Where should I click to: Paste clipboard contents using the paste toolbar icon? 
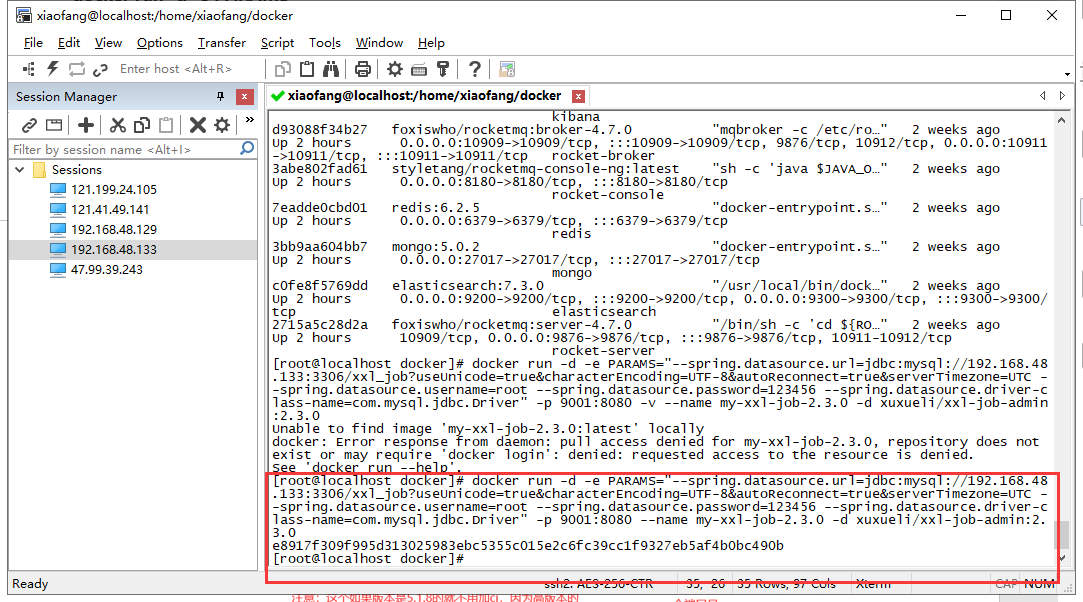306,68
